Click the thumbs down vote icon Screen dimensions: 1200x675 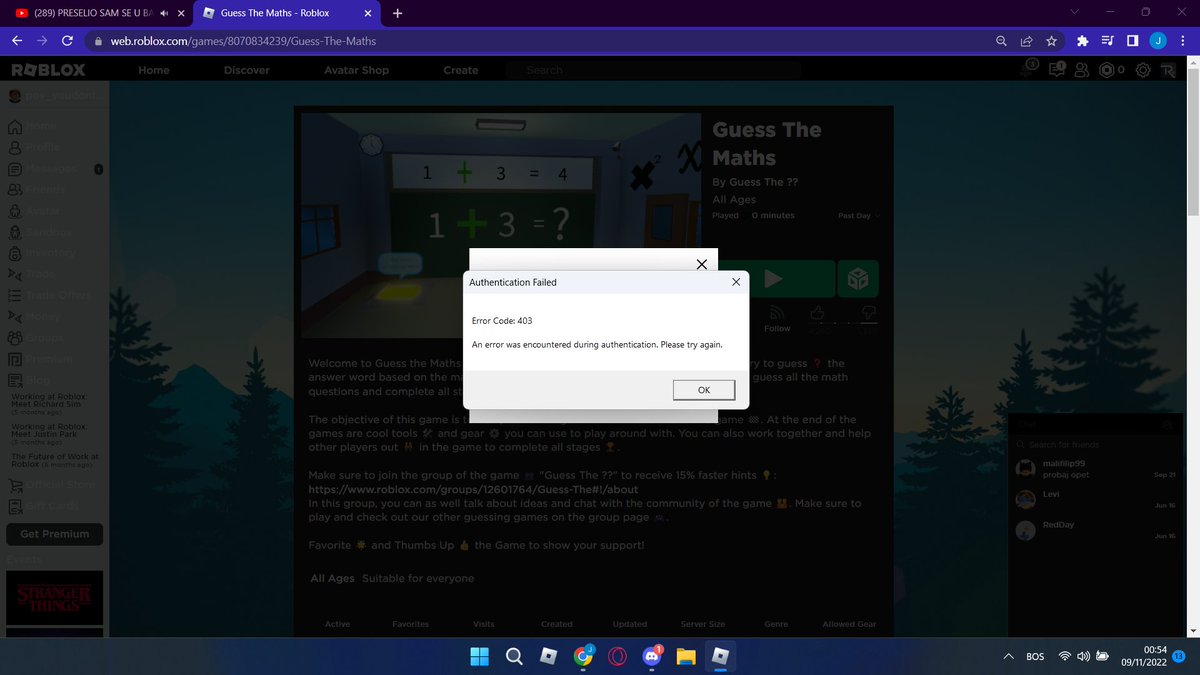pyautogui.click(x=868, y=313)
